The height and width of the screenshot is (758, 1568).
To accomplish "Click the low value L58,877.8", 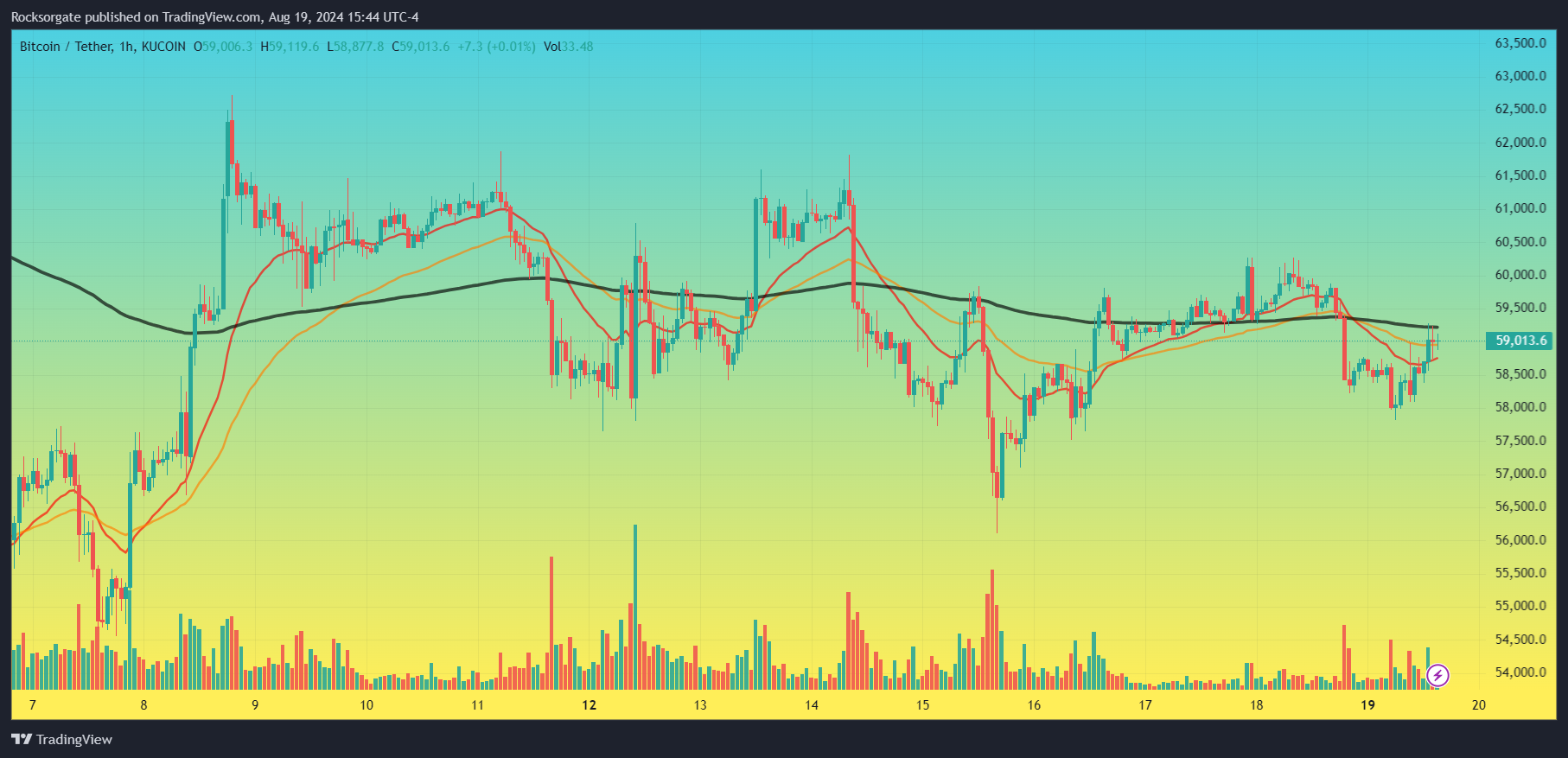I will click(x=355, y=47).
